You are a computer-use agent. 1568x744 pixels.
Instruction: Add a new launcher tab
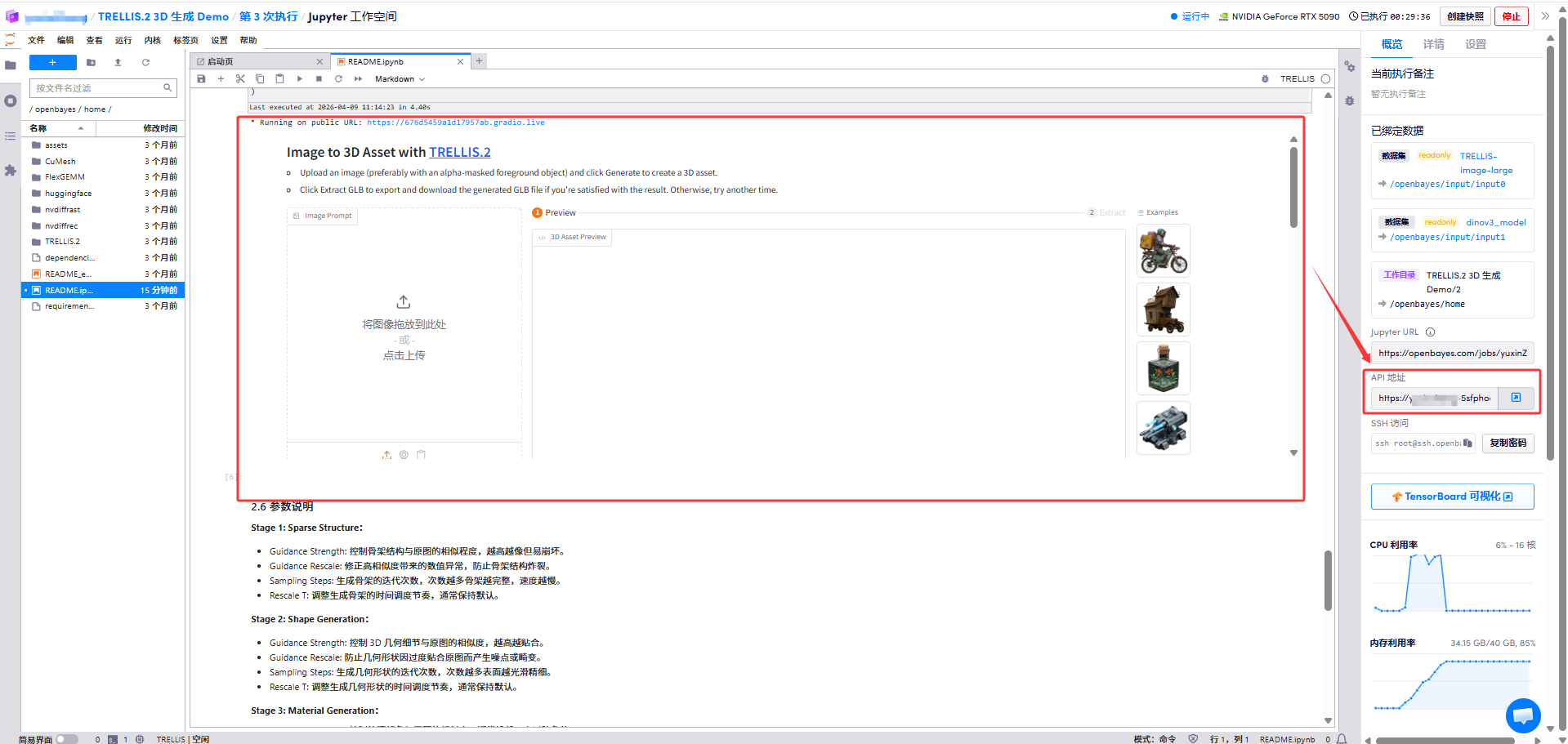pos(480,60)
